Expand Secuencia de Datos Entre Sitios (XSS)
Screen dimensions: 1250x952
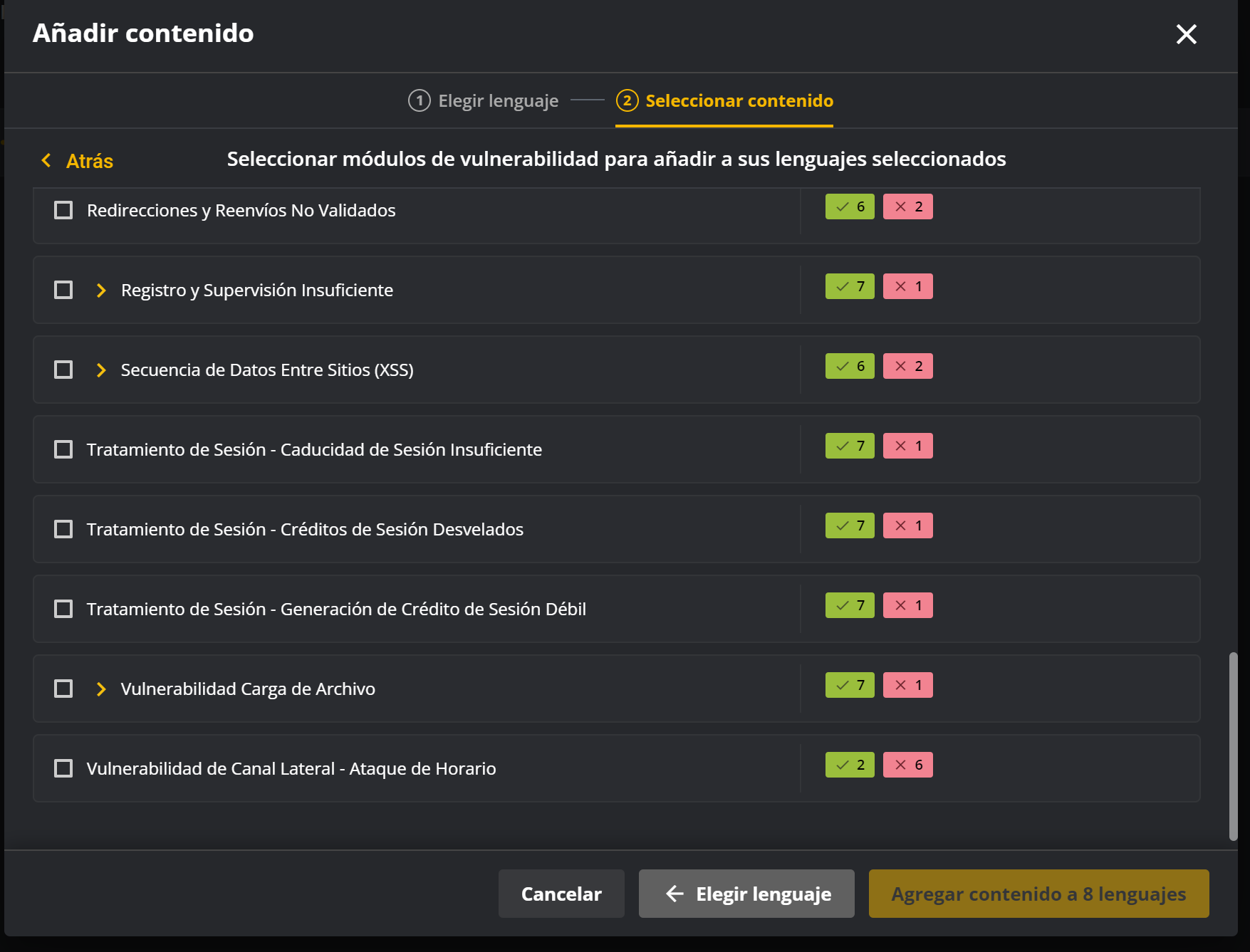tap(101, 370)
